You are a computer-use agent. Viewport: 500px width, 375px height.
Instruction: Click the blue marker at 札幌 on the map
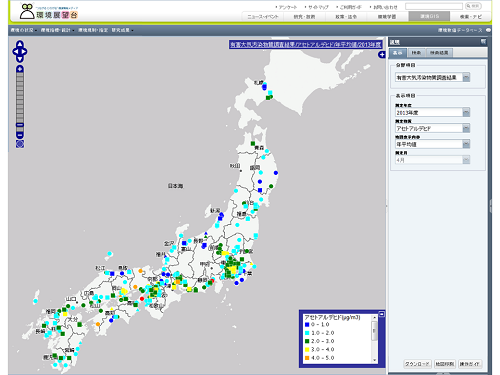click(x=264, y=87)
